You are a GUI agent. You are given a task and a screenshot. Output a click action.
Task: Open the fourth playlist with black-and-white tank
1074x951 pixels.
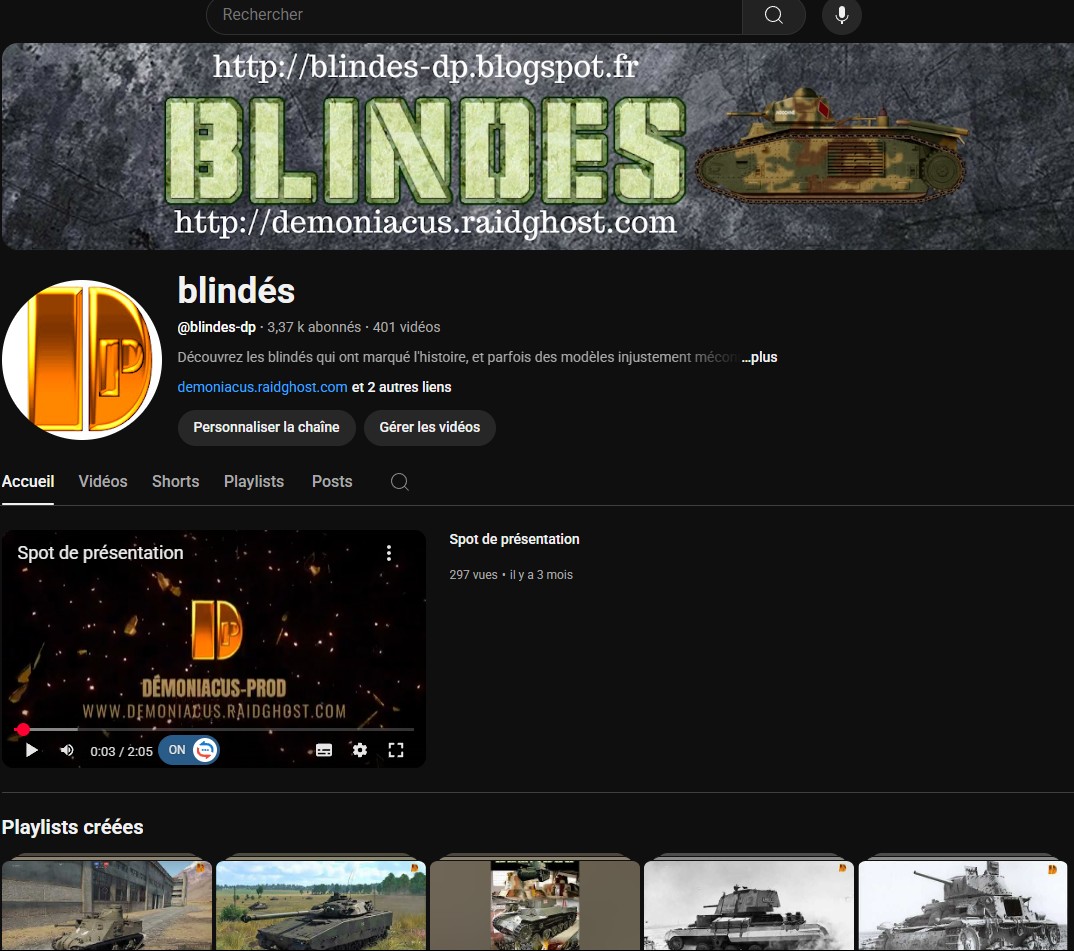click(x=749, y=904)
